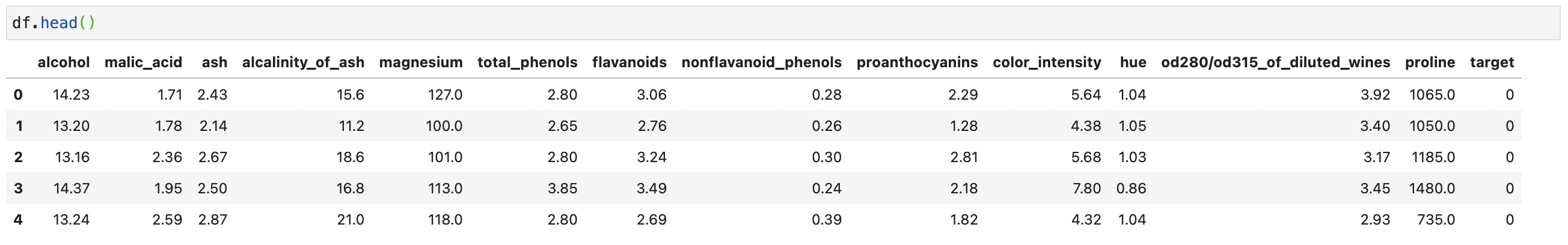Click the od280/od315_of_diluted_wines column header
The height and width of the screenshot is (245, 1568).
click(1275, 62)
